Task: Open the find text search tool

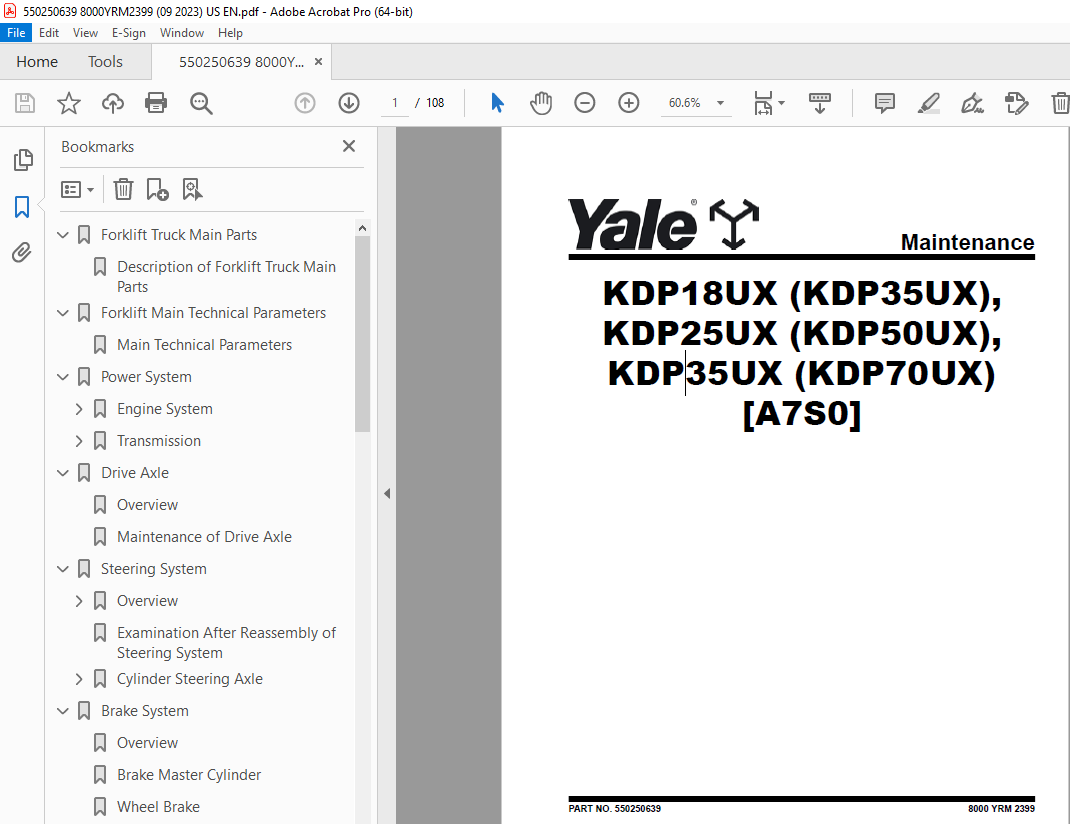Action: pos(201,103)
